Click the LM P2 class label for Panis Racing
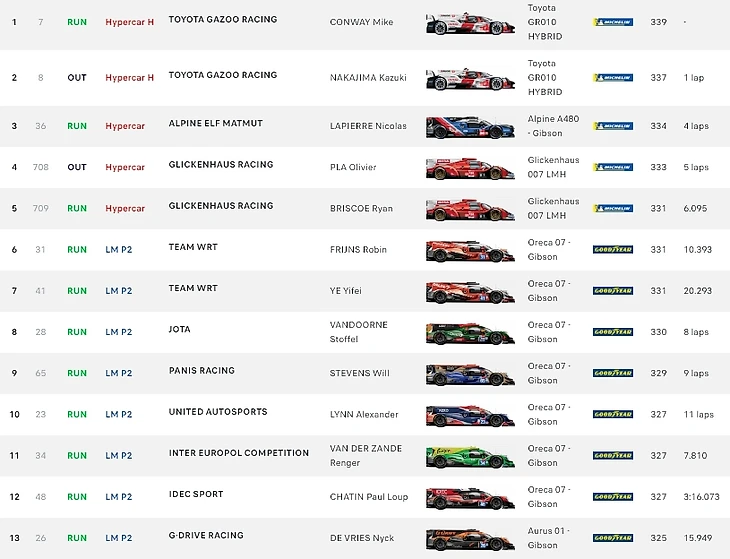 tap(119, 373)
